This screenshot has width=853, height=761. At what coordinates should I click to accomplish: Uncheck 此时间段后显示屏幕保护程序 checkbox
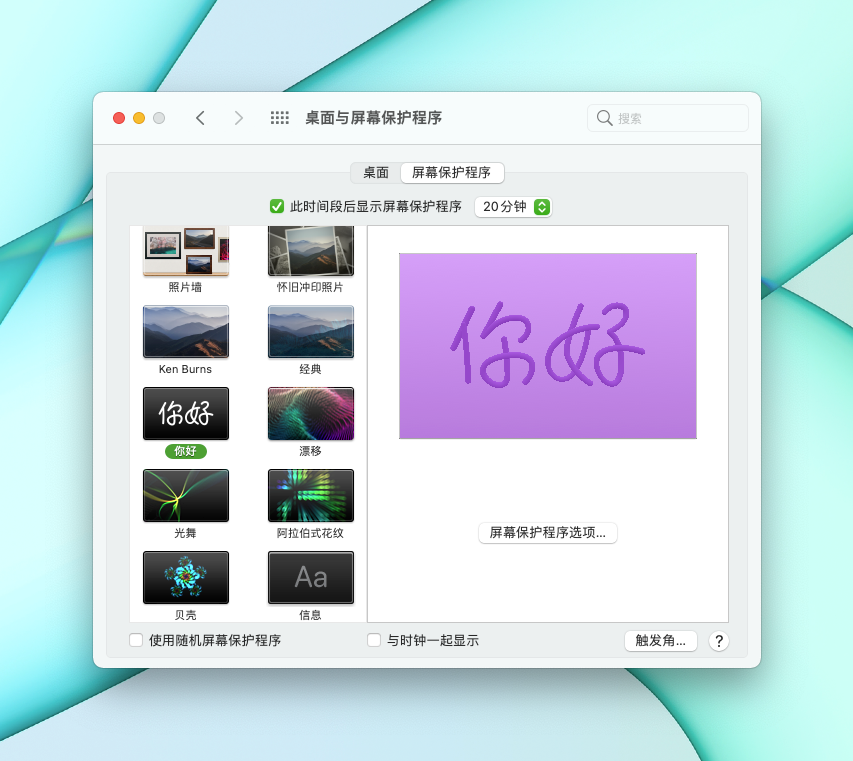tap(277, 207)
